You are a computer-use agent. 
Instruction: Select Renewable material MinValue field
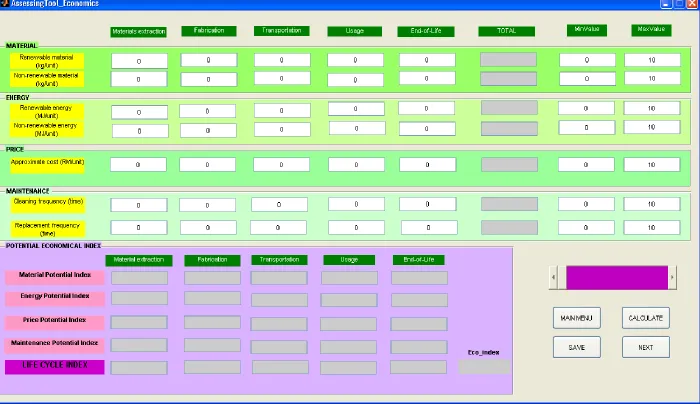pos(587,60)
